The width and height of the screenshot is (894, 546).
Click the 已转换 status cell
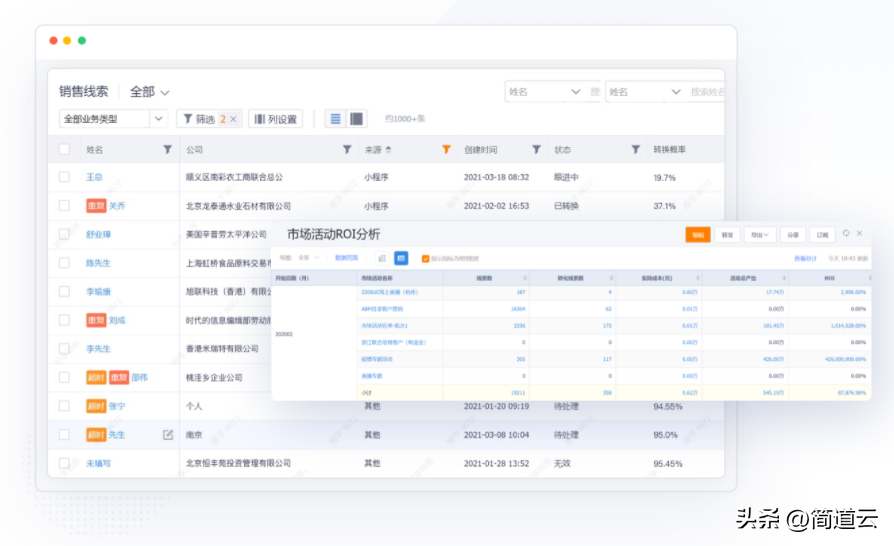566,206
